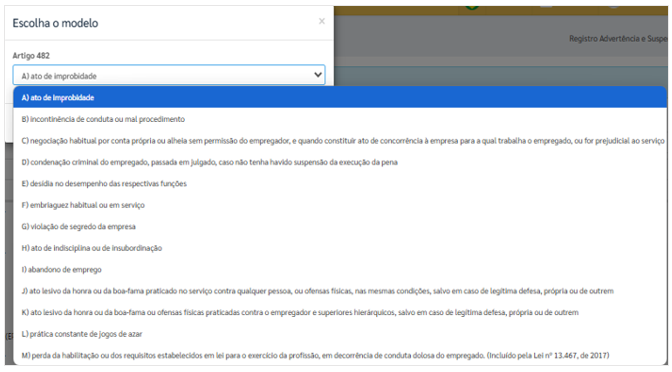This screenshot has height=372, width=672.
Task: Pick D) condenação criminal do empregado
Action: click(340, 162)
